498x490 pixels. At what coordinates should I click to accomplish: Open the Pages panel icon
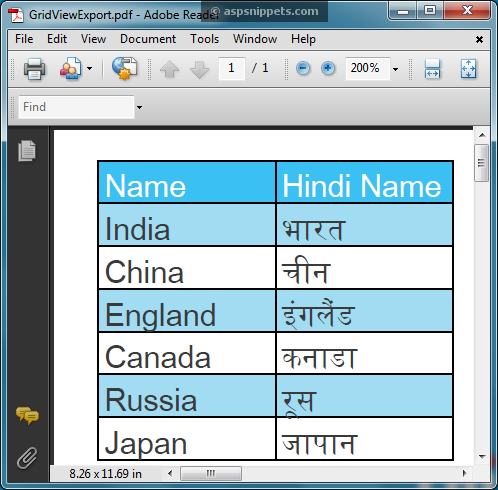coord(27,151)
